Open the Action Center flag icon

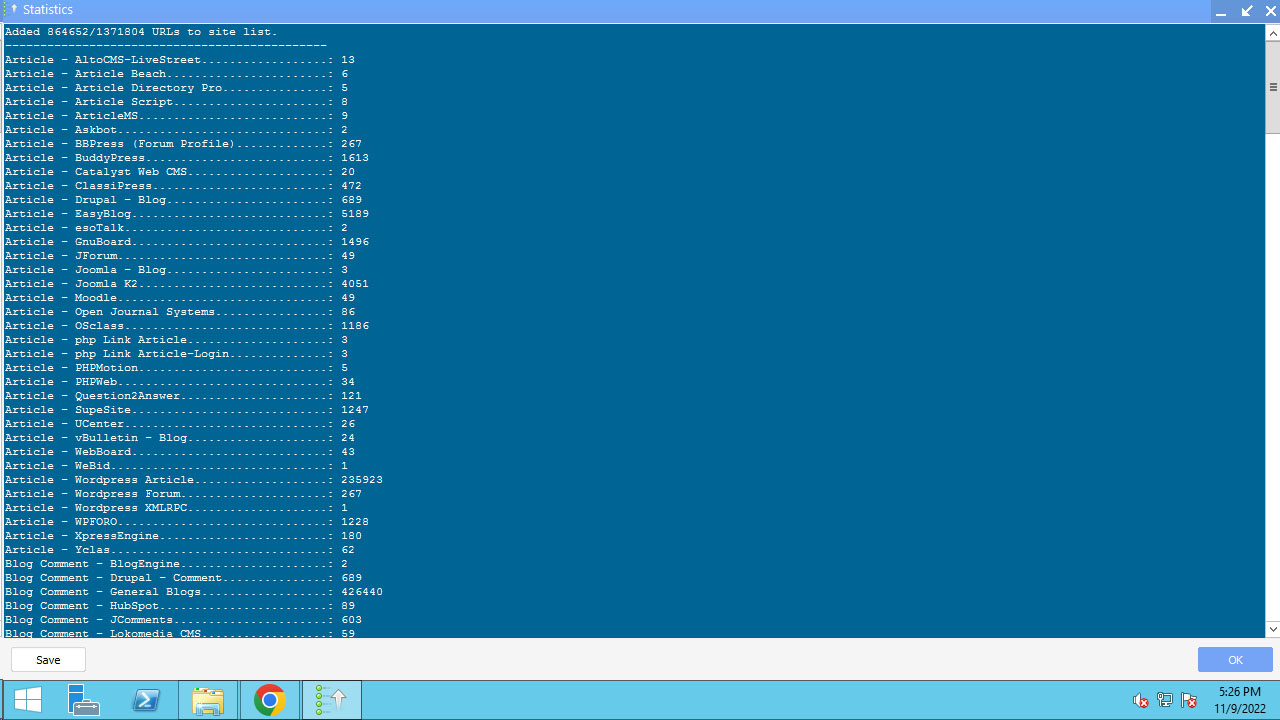point(1189,701)
